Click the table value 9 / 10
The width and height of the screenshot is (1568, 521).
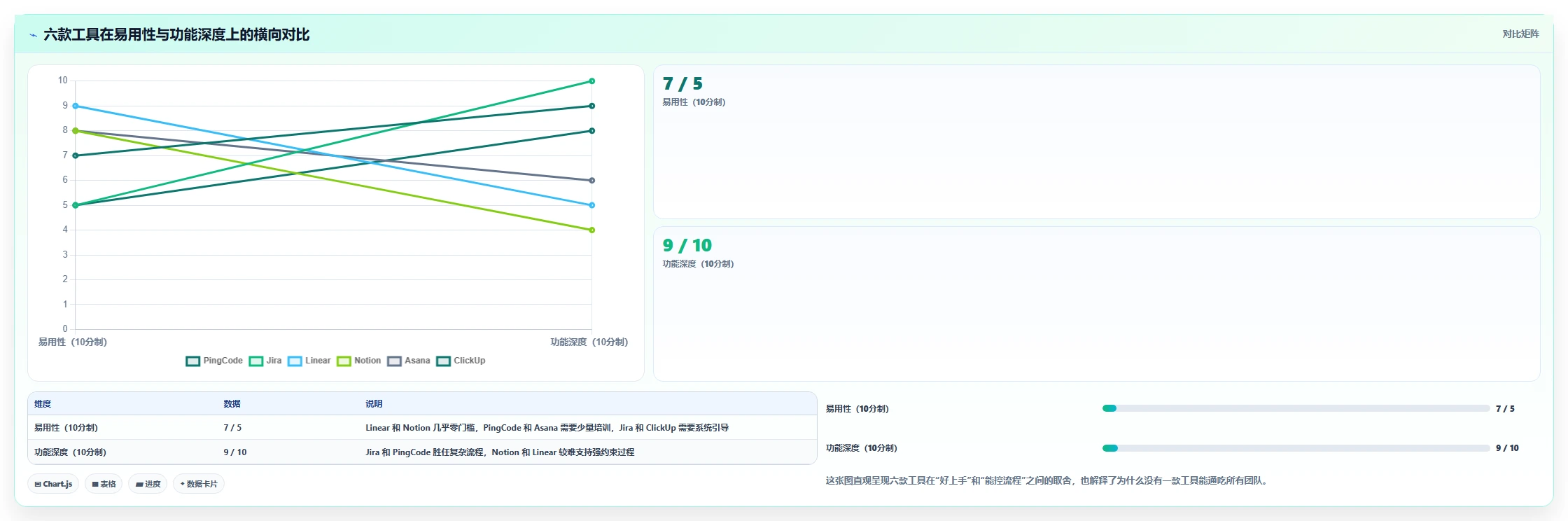[235, 452]
